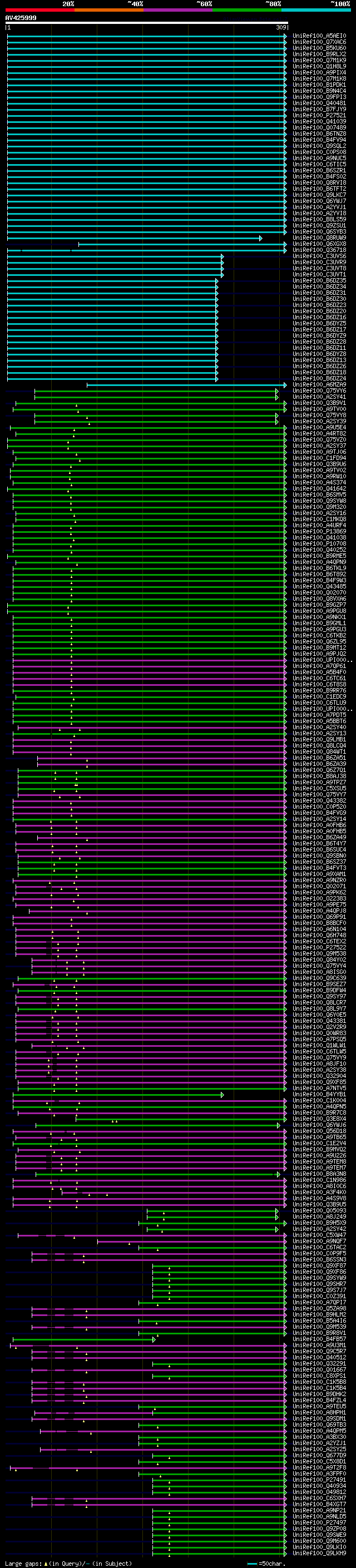Select hit label UniRef100_A6MZA9

319,385
